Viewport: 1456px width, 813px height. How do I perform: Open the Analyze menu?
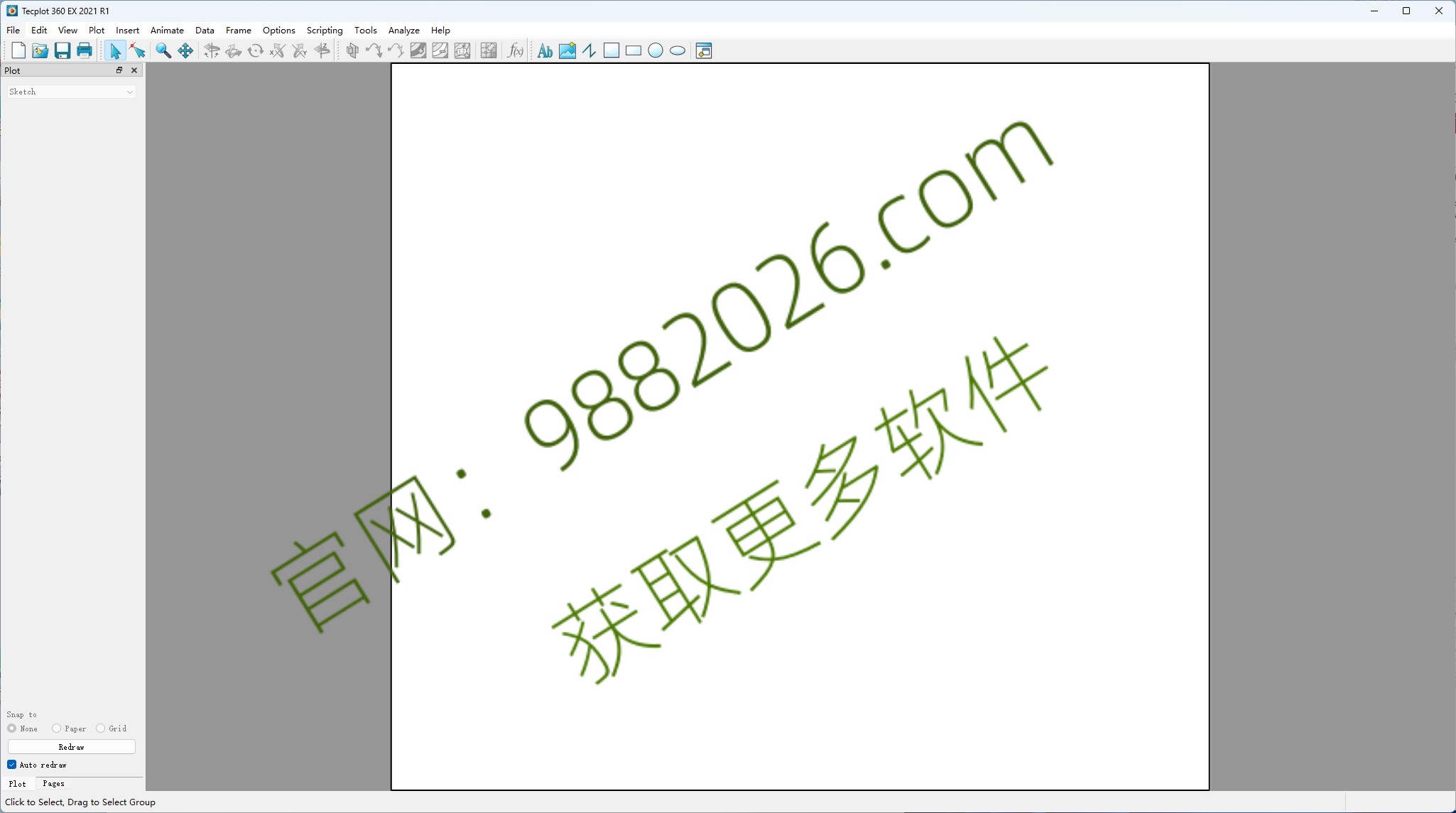point(403,31)
